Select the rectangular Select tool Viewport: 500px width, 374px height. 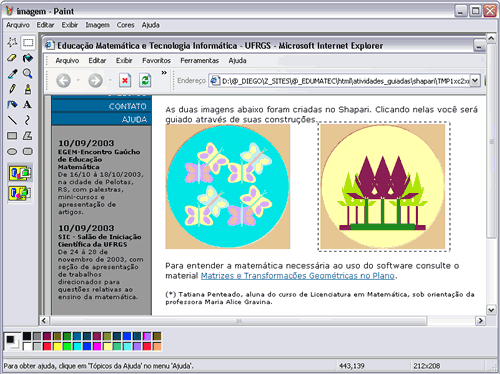(28, 42)
